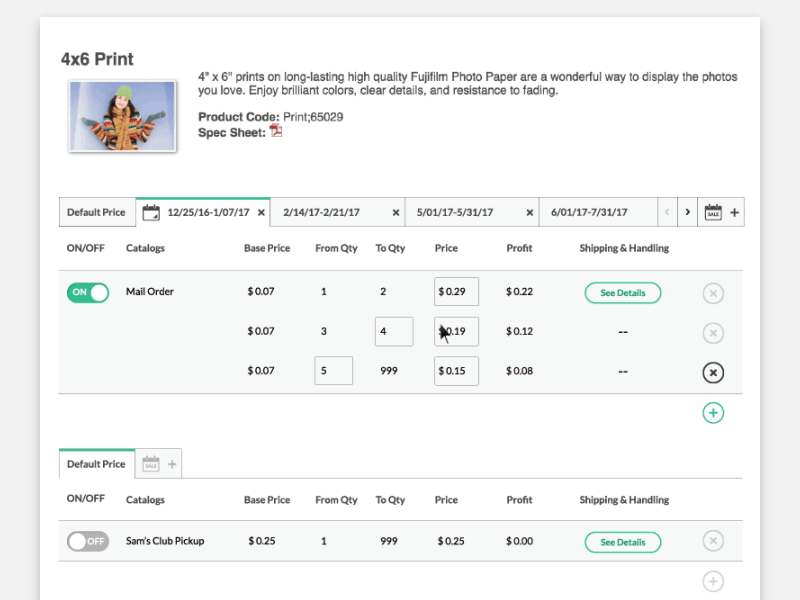800x600 pixels.
Task: Click See Details for Mail Order
Action: (x=623, y=293)
